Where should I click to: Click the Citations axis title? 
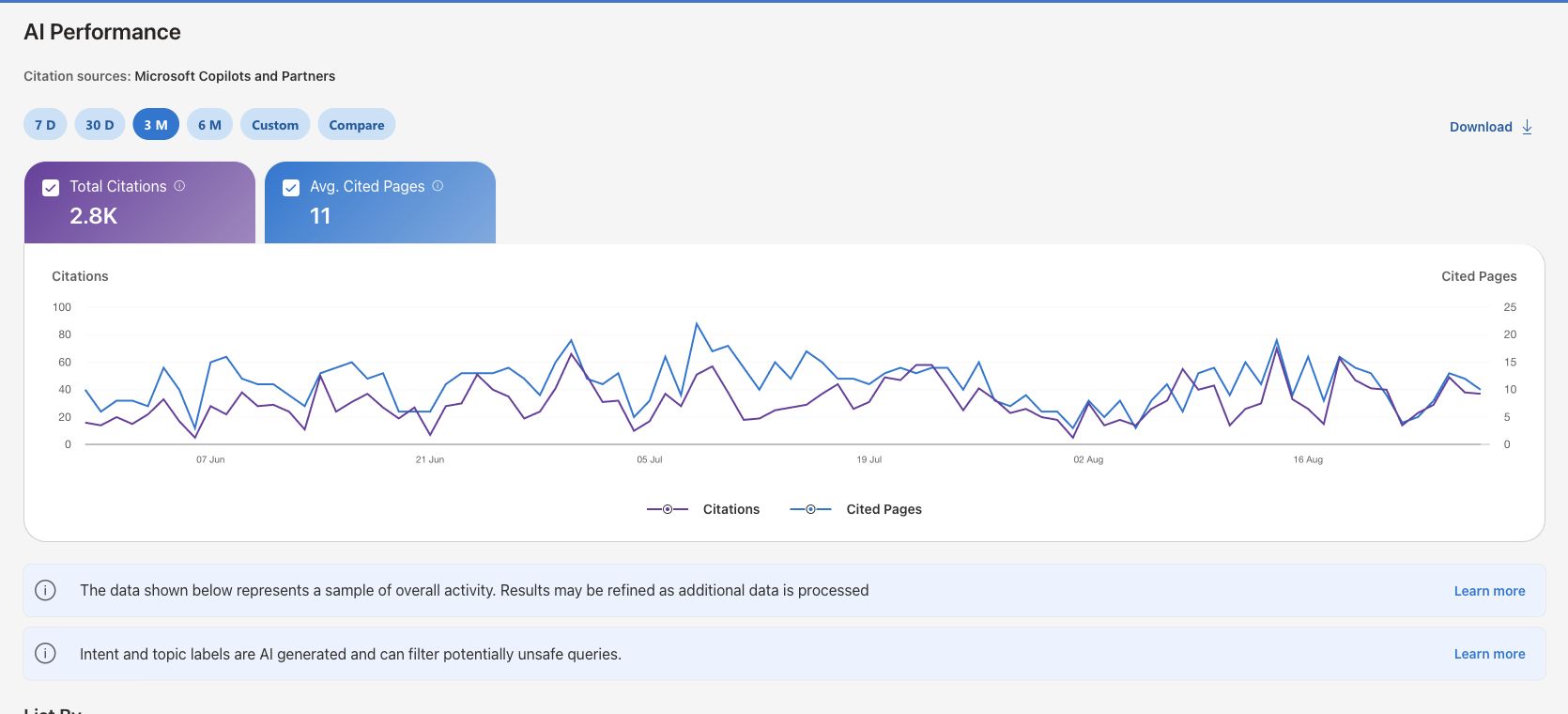80,276
